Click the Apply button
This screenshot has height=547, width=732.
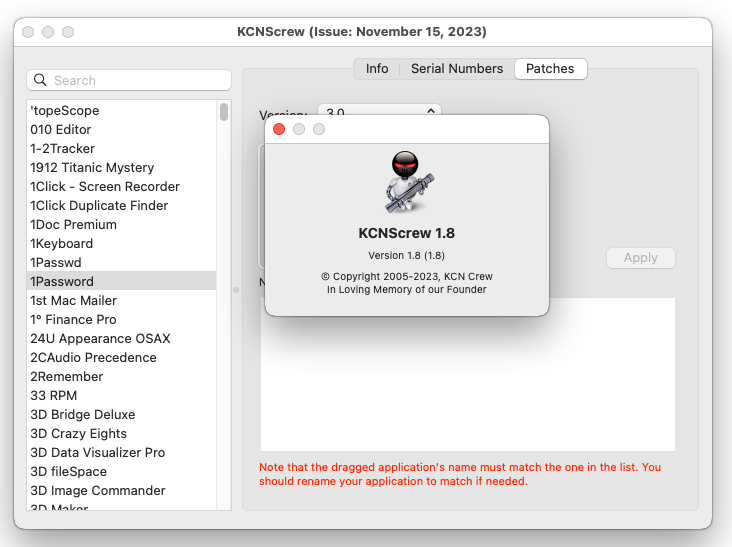pyautogui.click(x=640, y=258)
